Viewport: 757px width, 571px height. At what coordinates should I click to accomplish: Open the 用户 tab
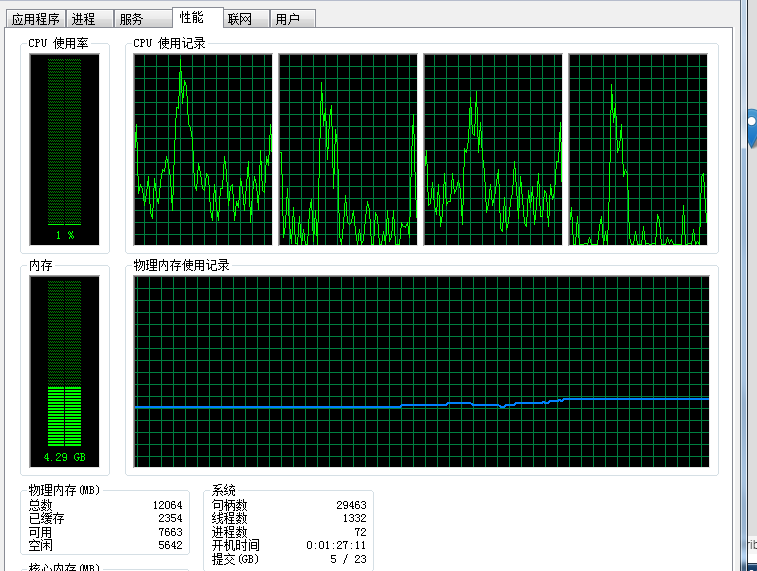click(293, 19)
